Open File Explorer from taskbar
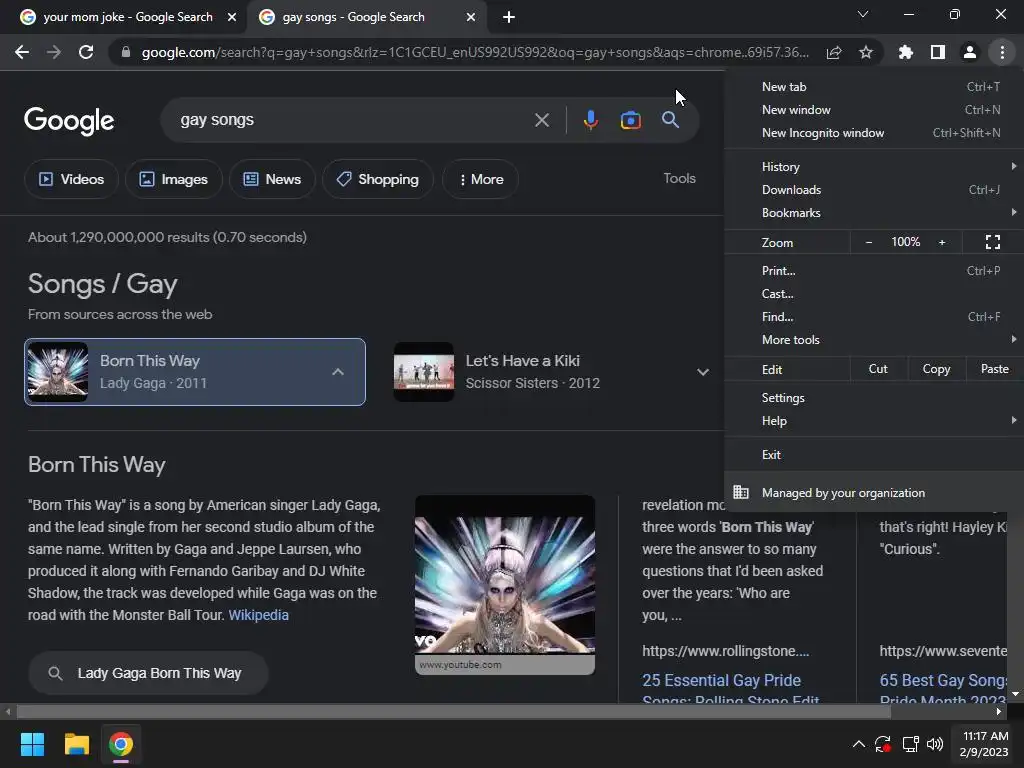Viewport: 1024px width, 768px height. point(76,744)
